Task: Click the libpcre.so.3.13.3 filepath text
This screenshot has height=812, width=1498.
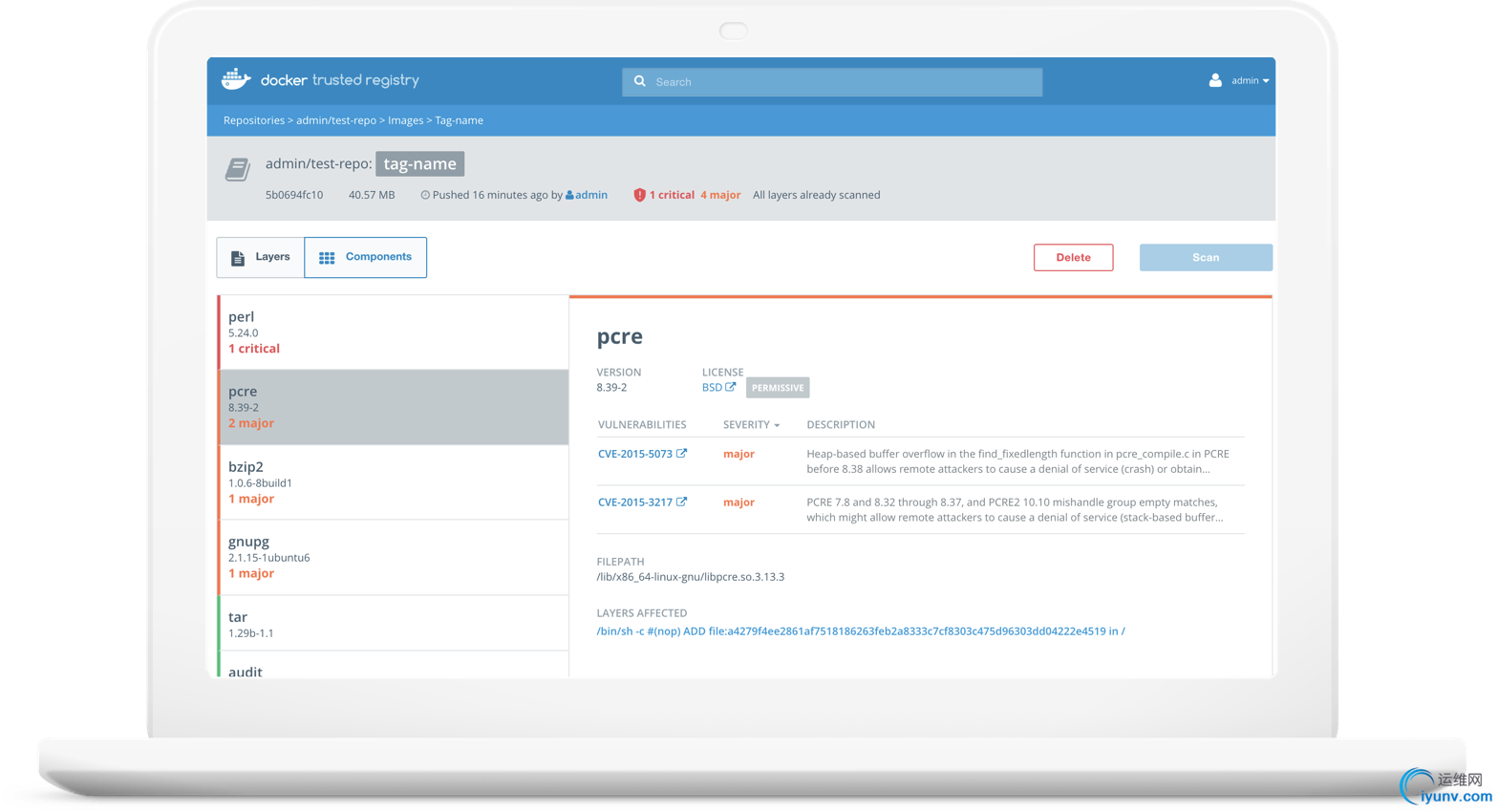Action: point(690,577)
